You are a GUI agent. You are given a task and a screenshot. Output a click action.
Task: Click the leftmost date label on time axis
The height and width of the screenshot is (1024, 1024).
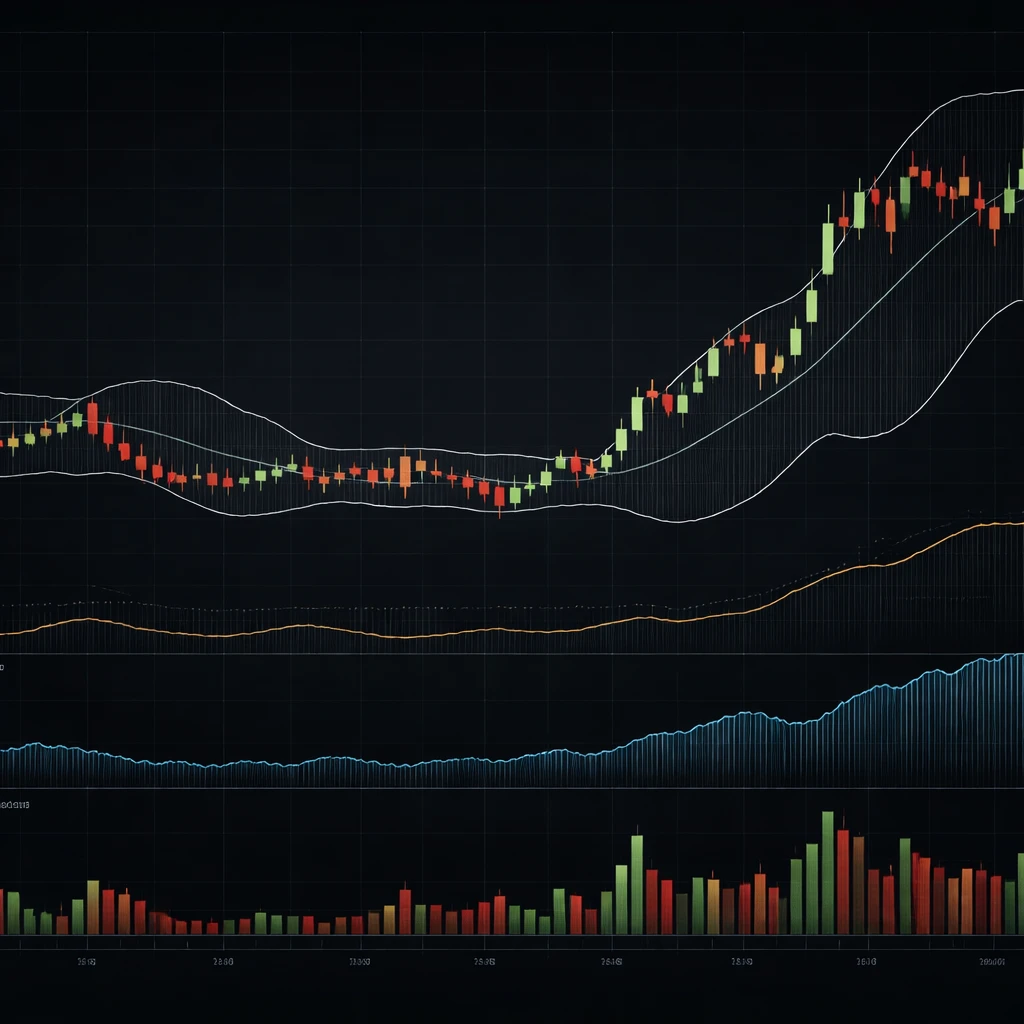[84, 963]
